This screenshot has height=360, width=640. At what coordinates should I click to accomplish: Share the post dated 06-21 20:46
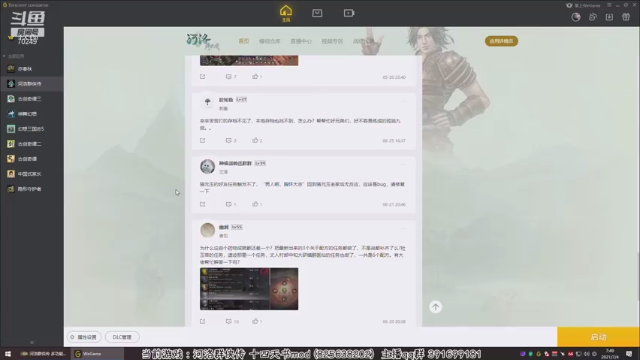tap(202, 204)
